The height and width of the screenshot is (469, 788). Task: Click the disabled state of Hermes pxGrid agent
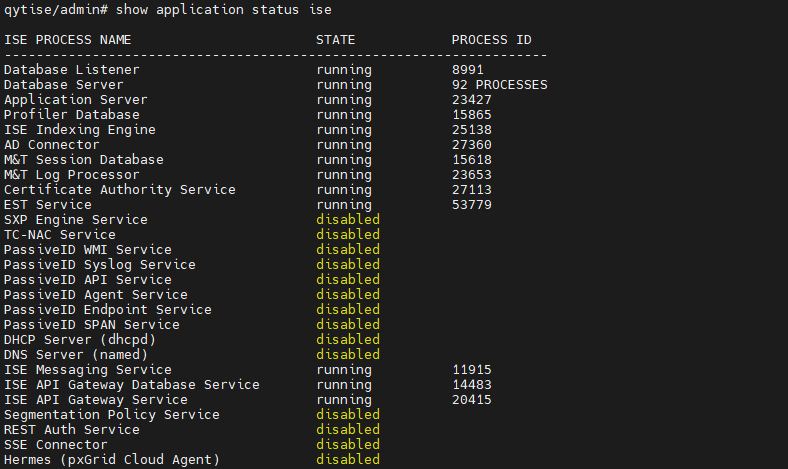point(348,460)
